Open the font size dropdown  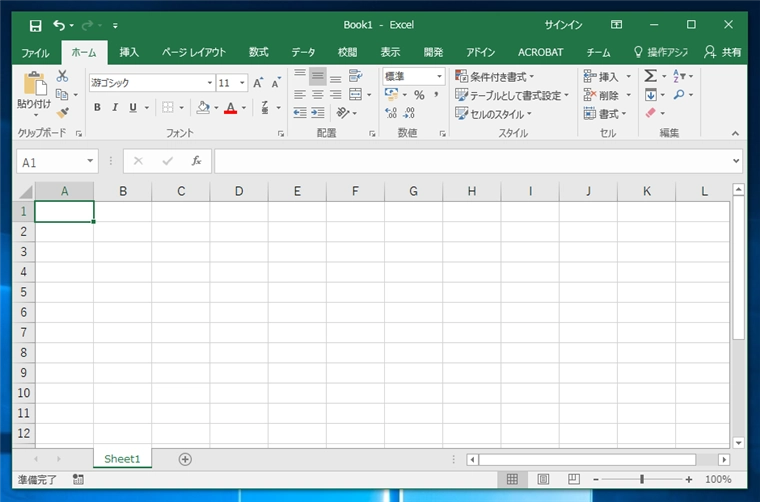point(242,83)
